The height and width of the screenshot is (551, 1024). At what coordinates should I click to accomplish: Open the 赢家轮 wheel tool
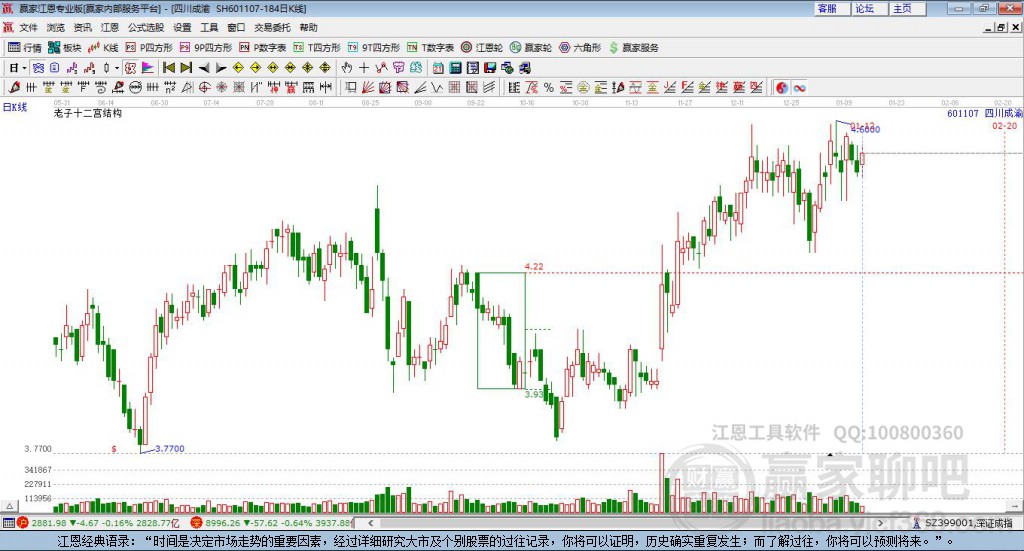coord(531,48)
